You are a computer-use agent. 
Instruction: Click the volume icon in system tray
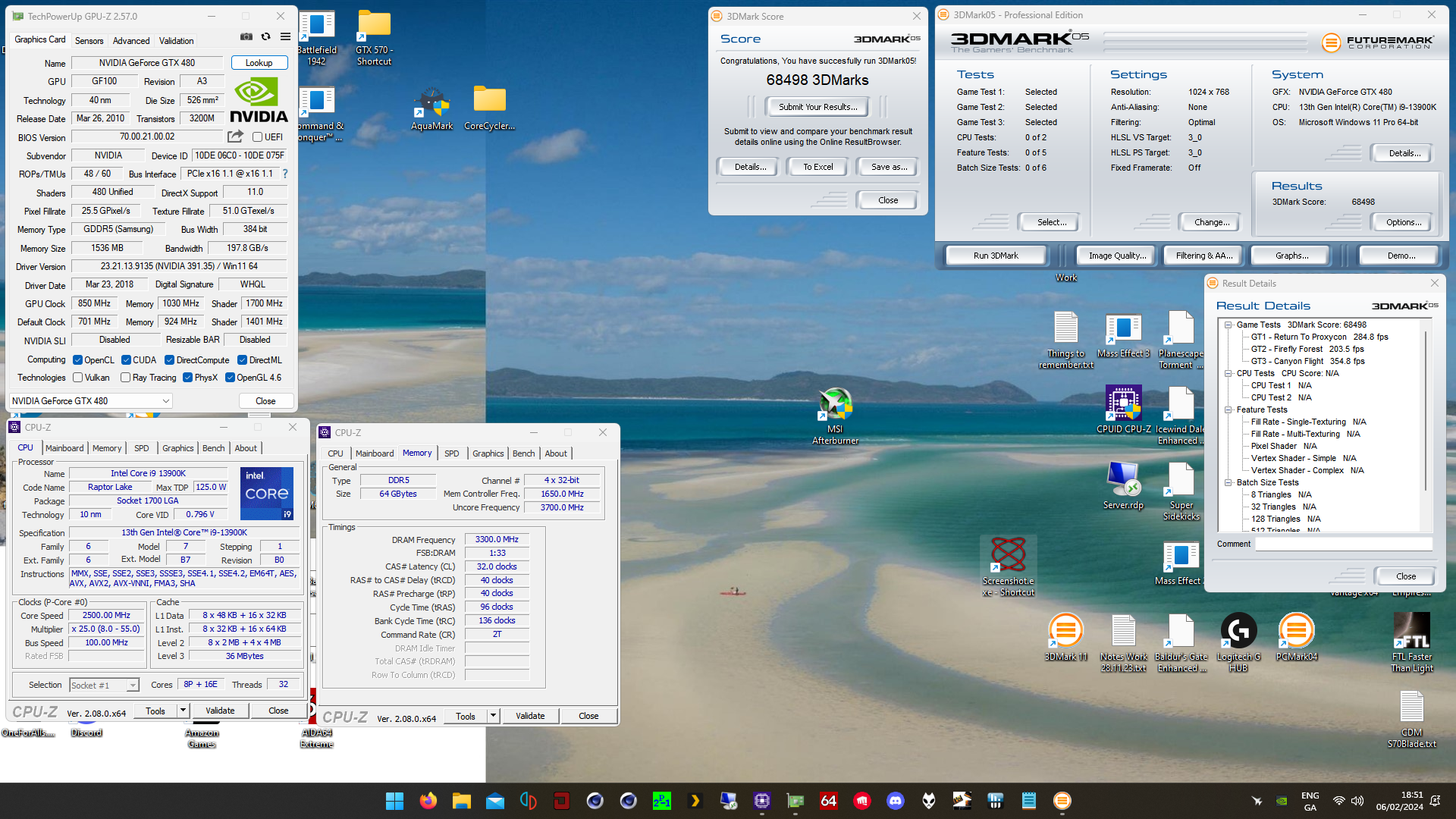click(x=1357, y=801)
